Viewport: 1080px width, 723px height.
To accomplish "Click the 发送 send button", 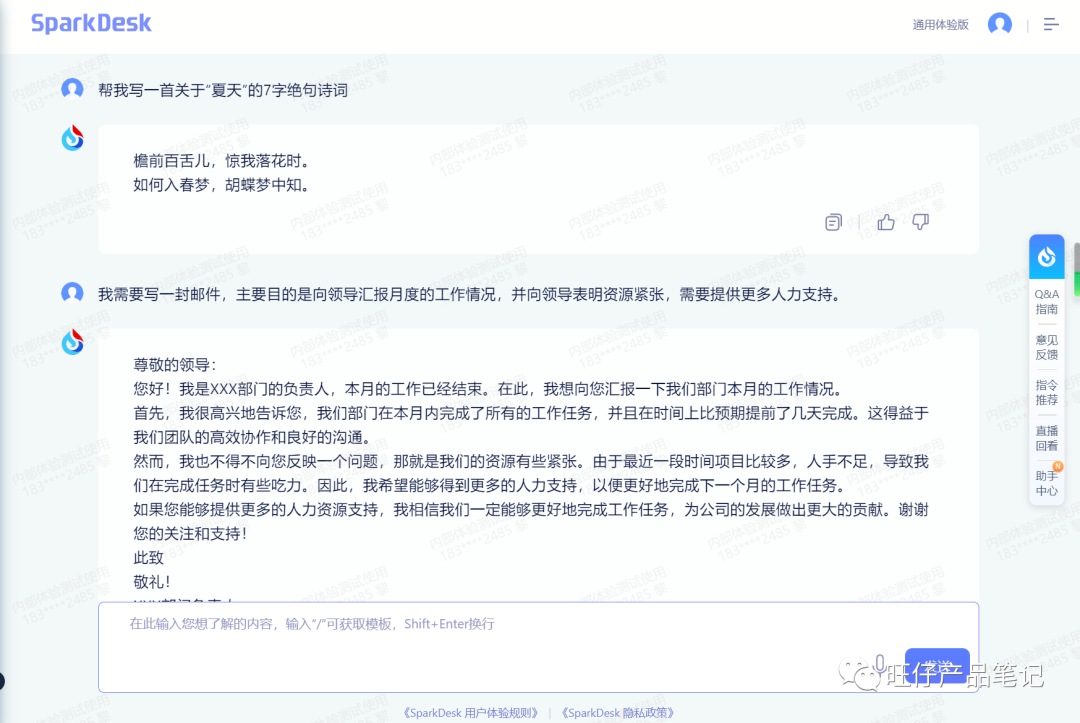I will point(936,664).
